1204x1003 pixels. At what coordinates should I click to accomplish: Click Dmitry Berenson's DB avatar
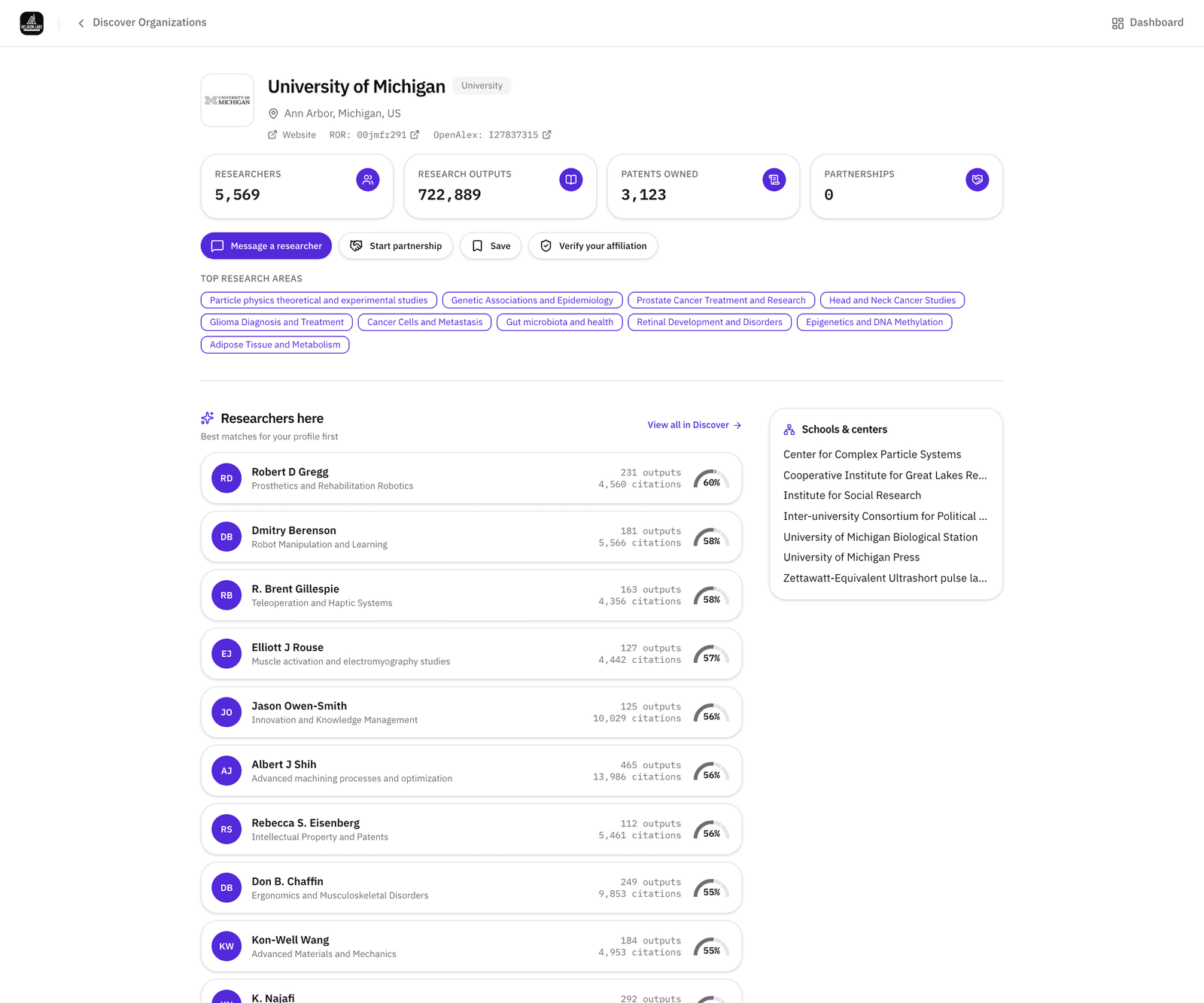(227, 537)
